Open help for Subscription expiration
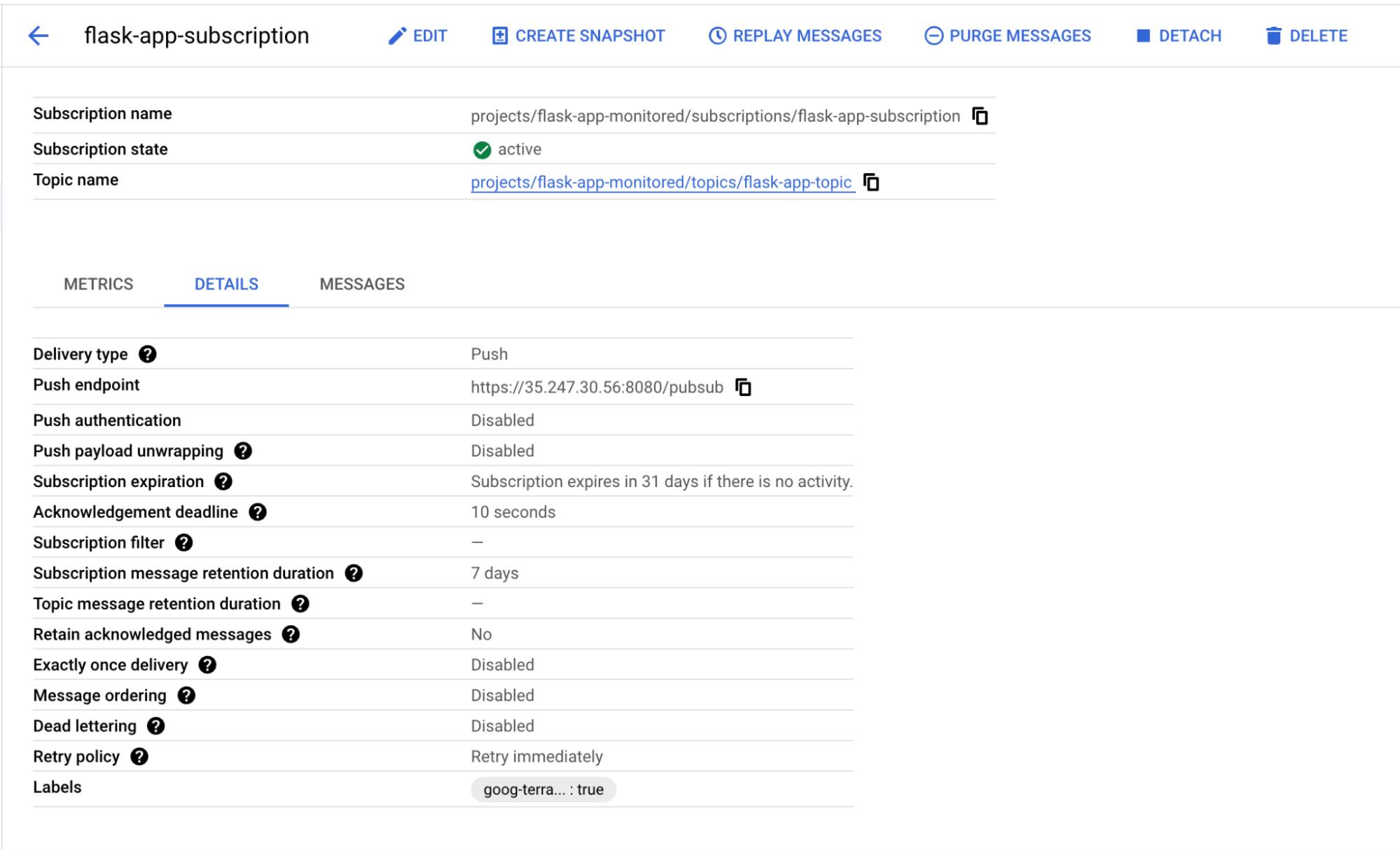The image size is (1400, 850). [x=222, y=482]
